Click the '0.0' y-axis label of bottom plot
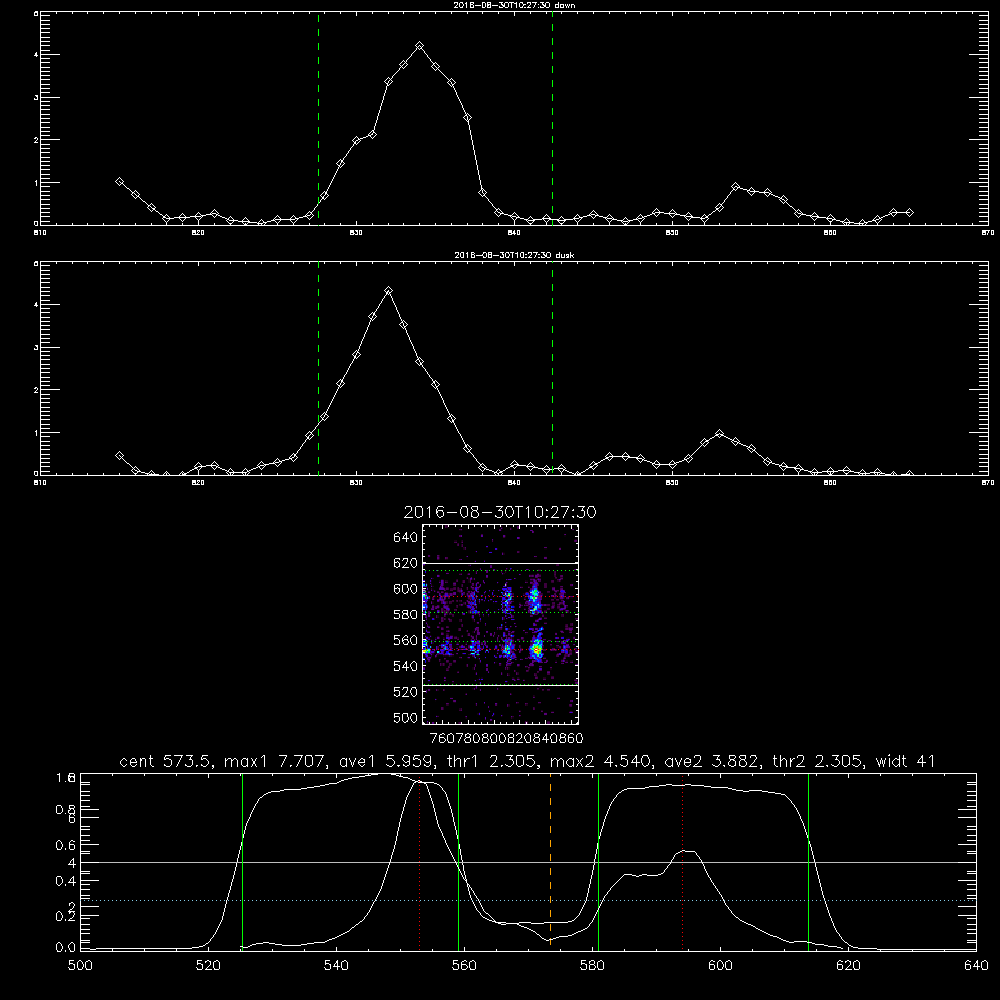 [66, 947]
